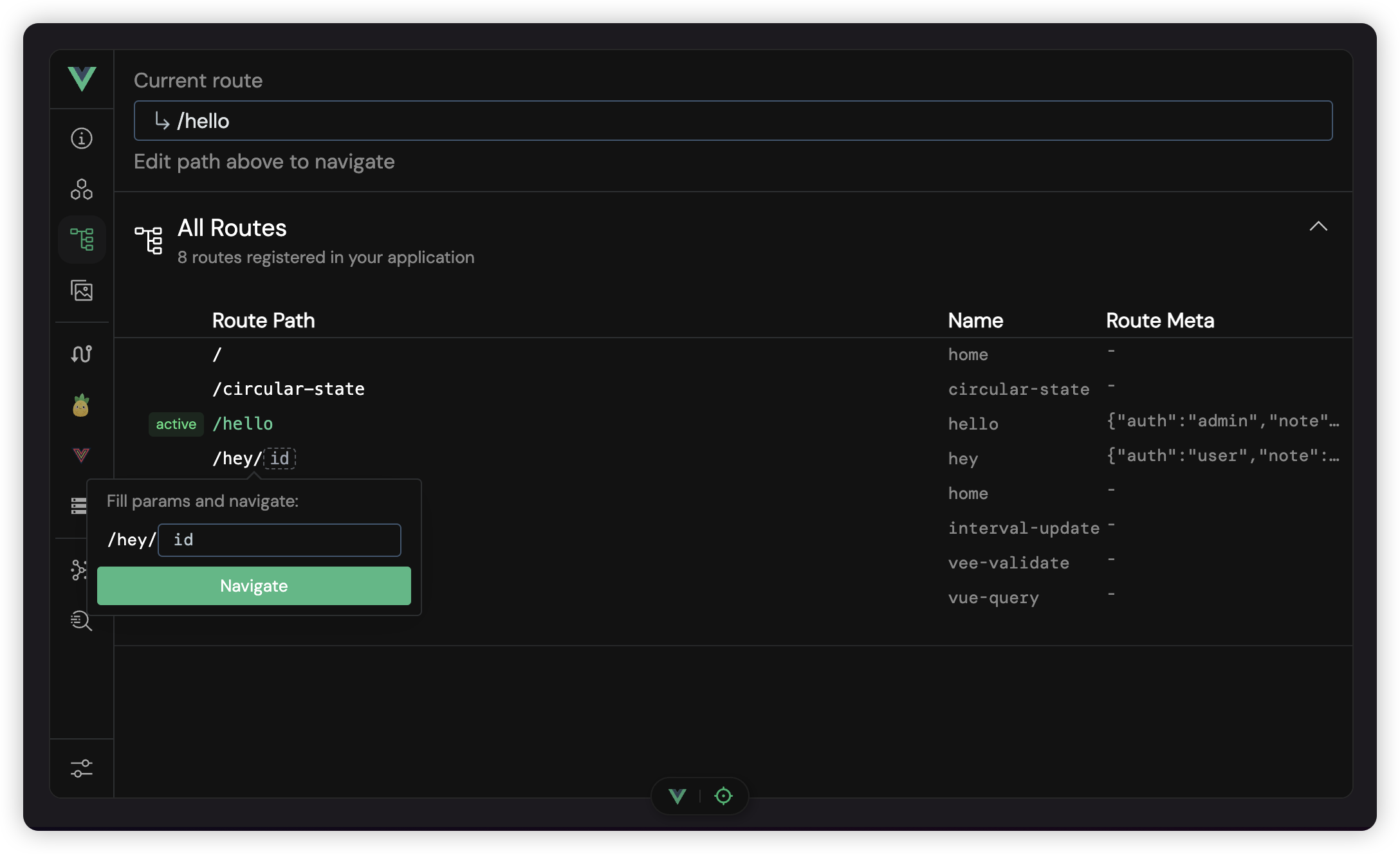1400x854 pixels.
Task: Open the Pinia pineapple tab
Action: click(81, 405)
